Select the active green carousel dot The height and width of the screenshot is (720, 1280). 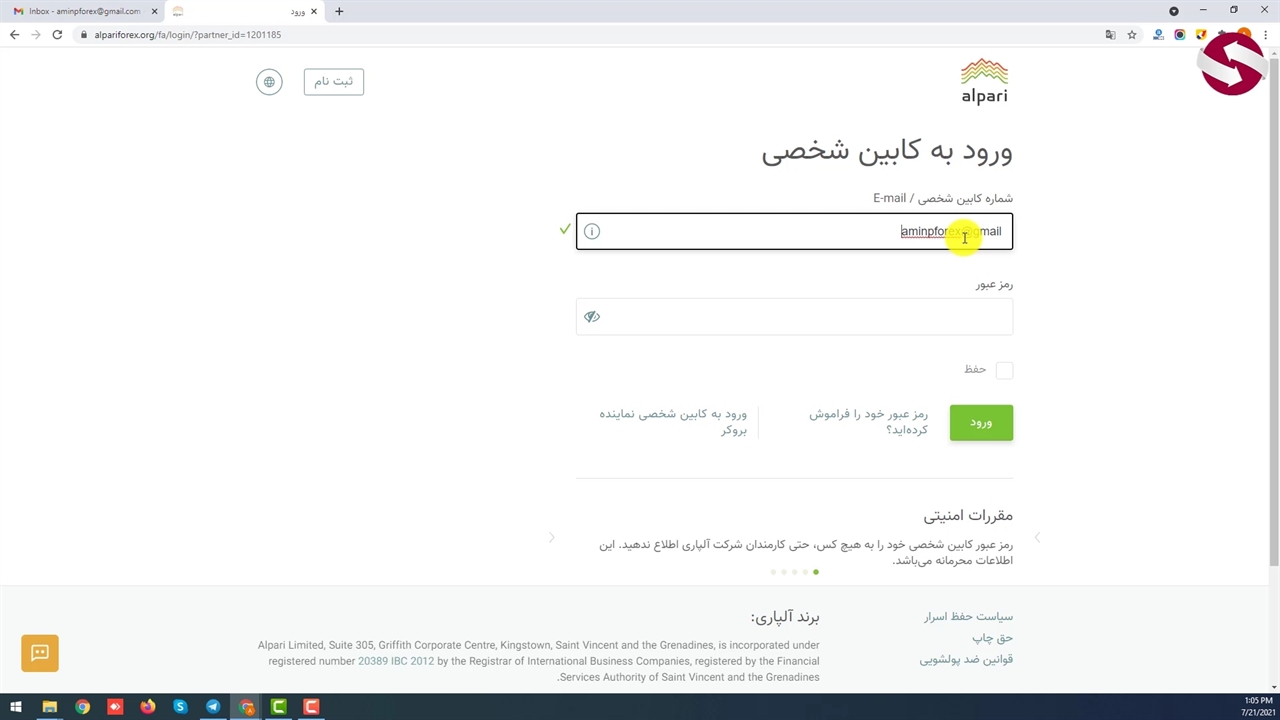(816, 572)
